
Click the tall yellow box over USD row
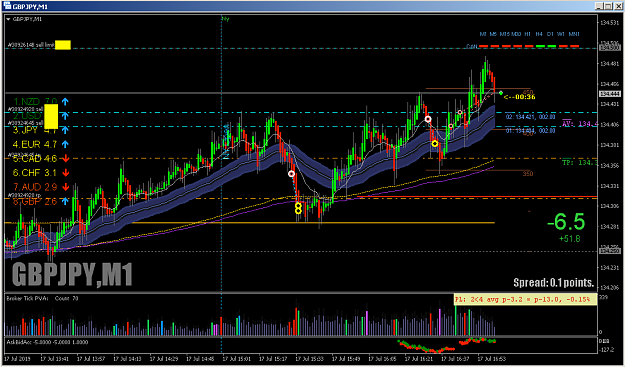pyautogui.click(x=51, y=116)
